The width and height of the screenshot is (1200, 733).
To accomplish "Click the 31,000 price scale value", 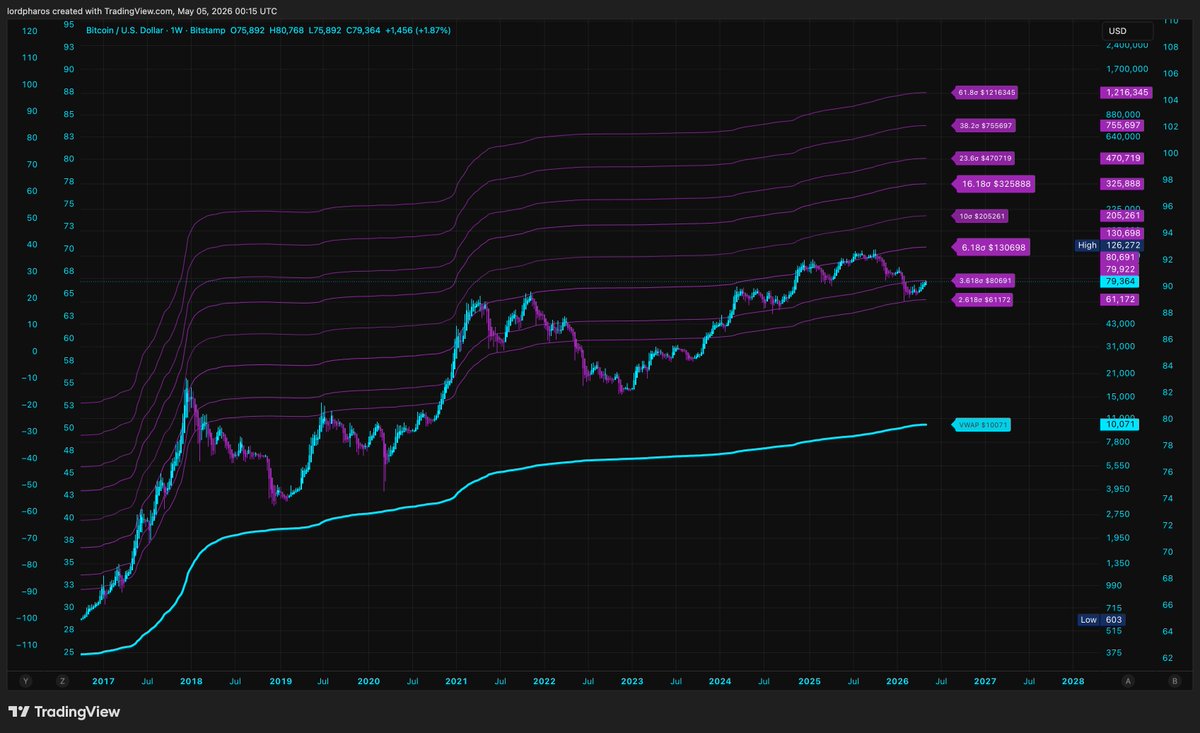I will (1120, 347).
